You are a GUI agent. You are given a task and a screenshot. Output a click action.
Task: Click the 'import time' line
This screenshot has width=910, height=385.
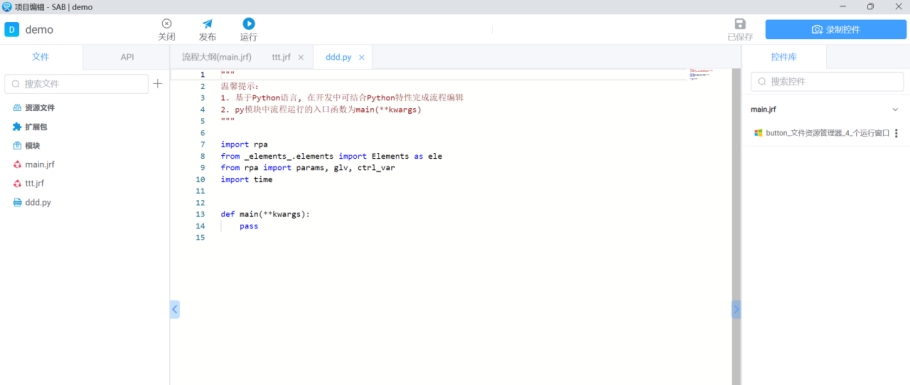click(247, 179)
